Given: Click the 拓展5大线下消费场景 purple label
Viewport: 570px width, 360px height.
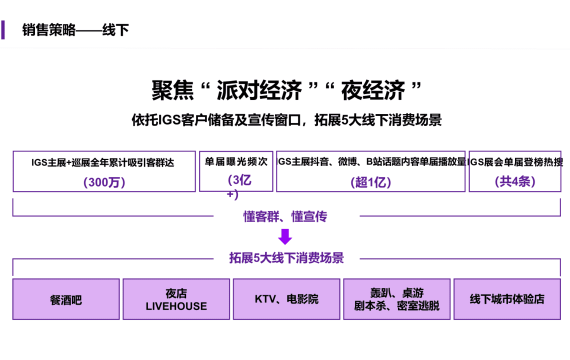Looking at the screenshot, I should 286,258.
